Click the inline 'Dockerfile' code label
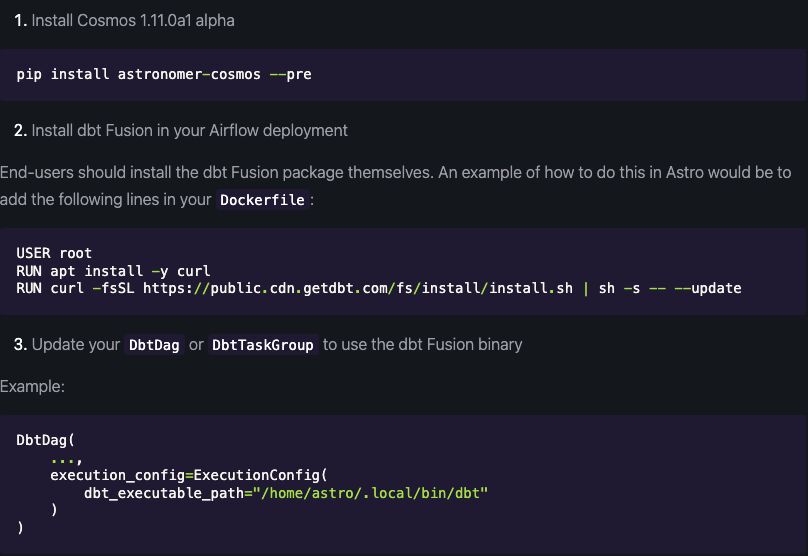 click(262, 200)
